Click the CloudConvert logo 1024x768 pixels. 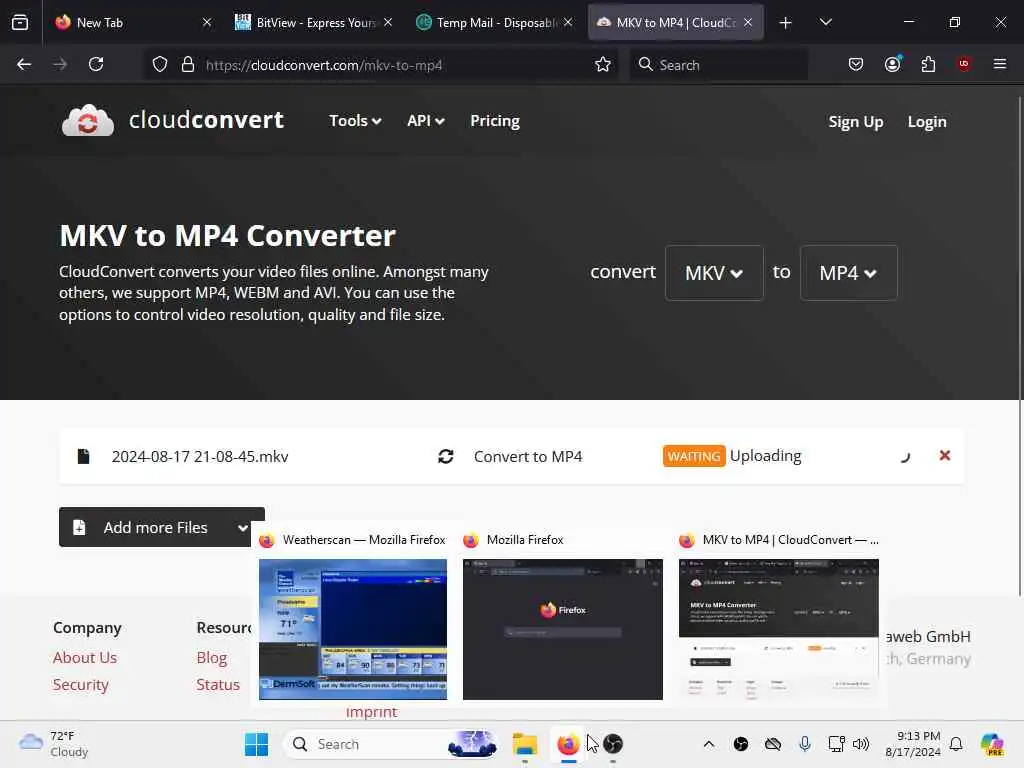tap(173, 120)
